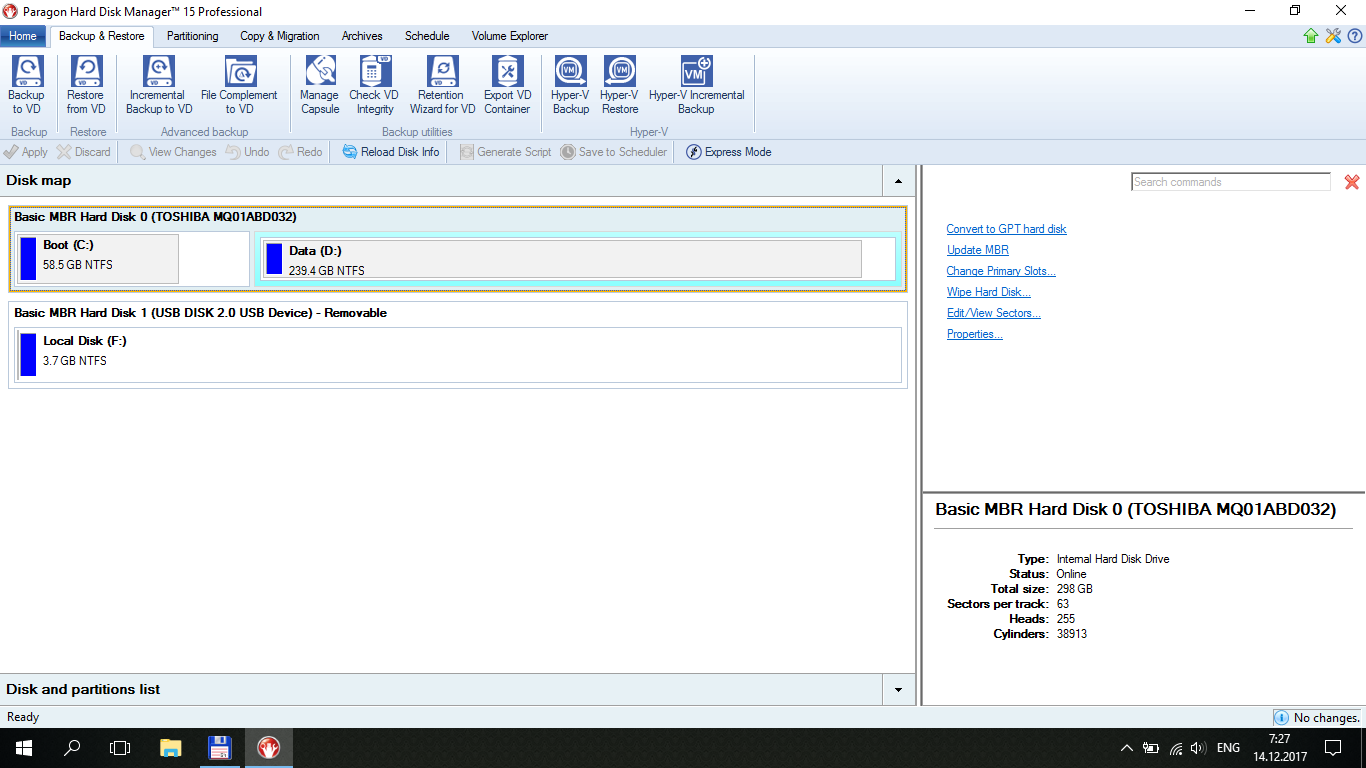The height and width of the screenshot is (768, 1366).
Task: Open the Action Center notifications icon
Action: pos(1332,748)
